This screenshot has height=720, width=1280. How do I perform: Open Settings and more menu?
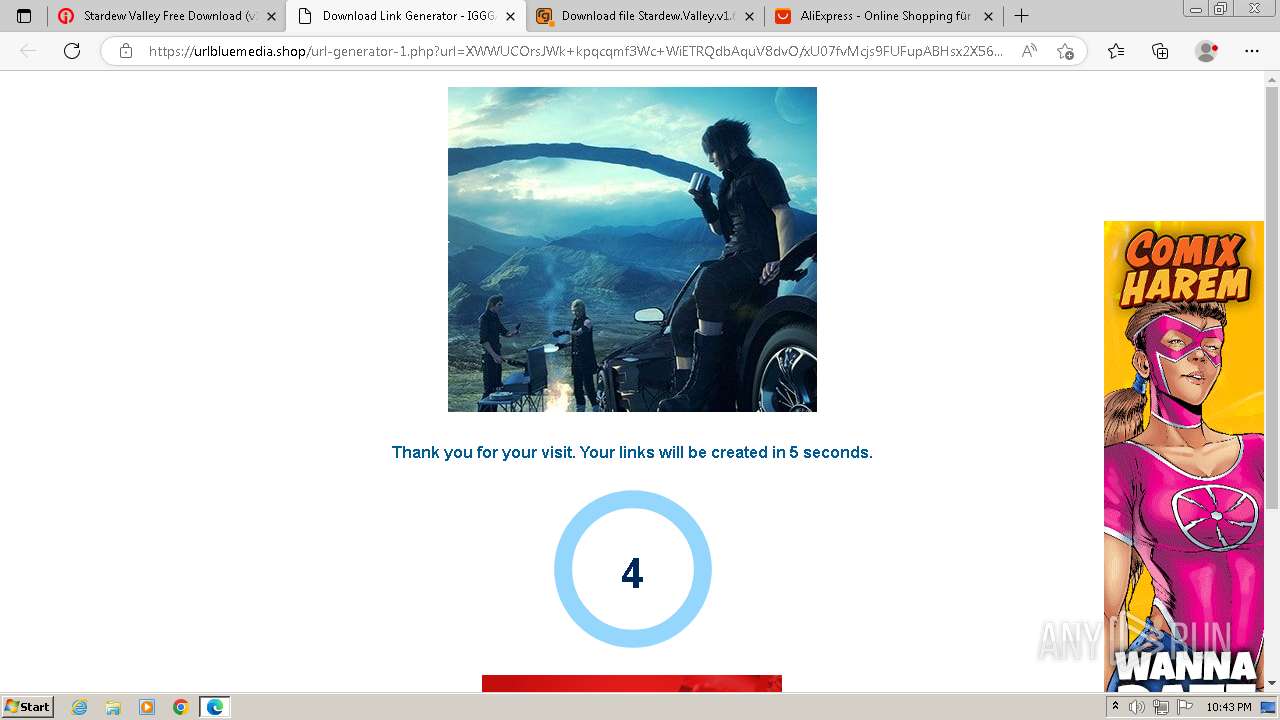click(x=1252, y=51)
